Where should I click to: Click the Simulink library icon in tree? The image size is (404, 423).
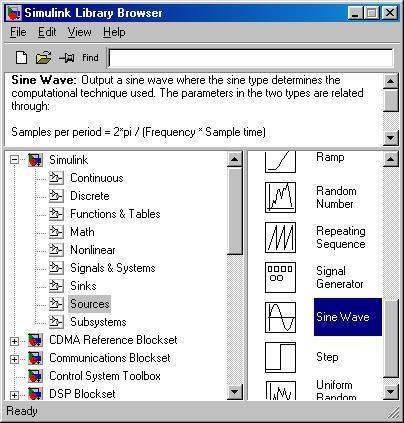click(x=35, y=160)
